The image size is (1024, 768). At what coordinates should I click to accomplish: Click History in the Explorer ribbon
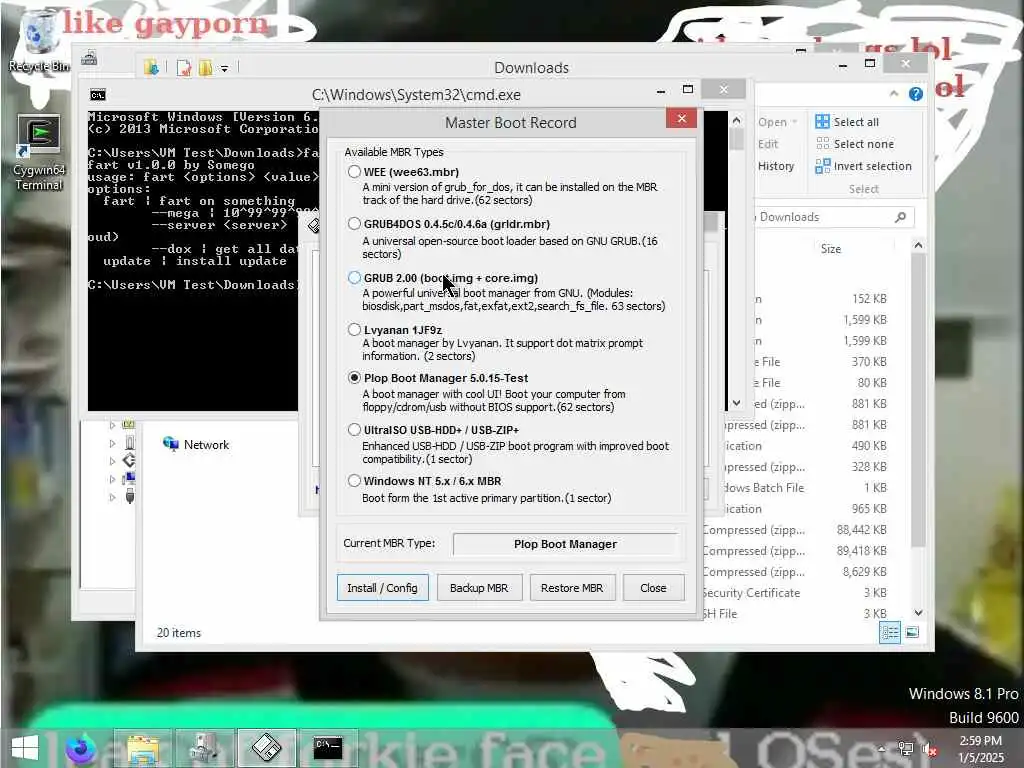click(x=776, y=167)
